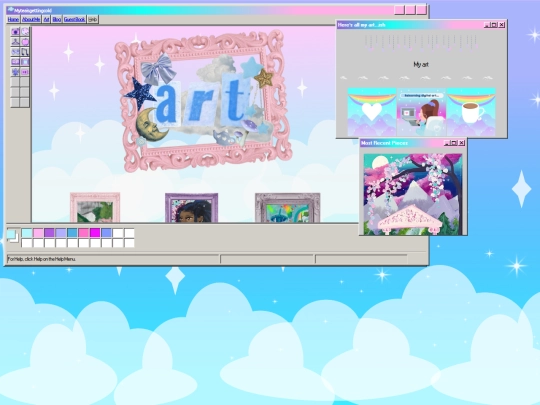Click the cloud icon in main title bar
This screenshot has width=540, height=405.
click(x=11, y=10)
